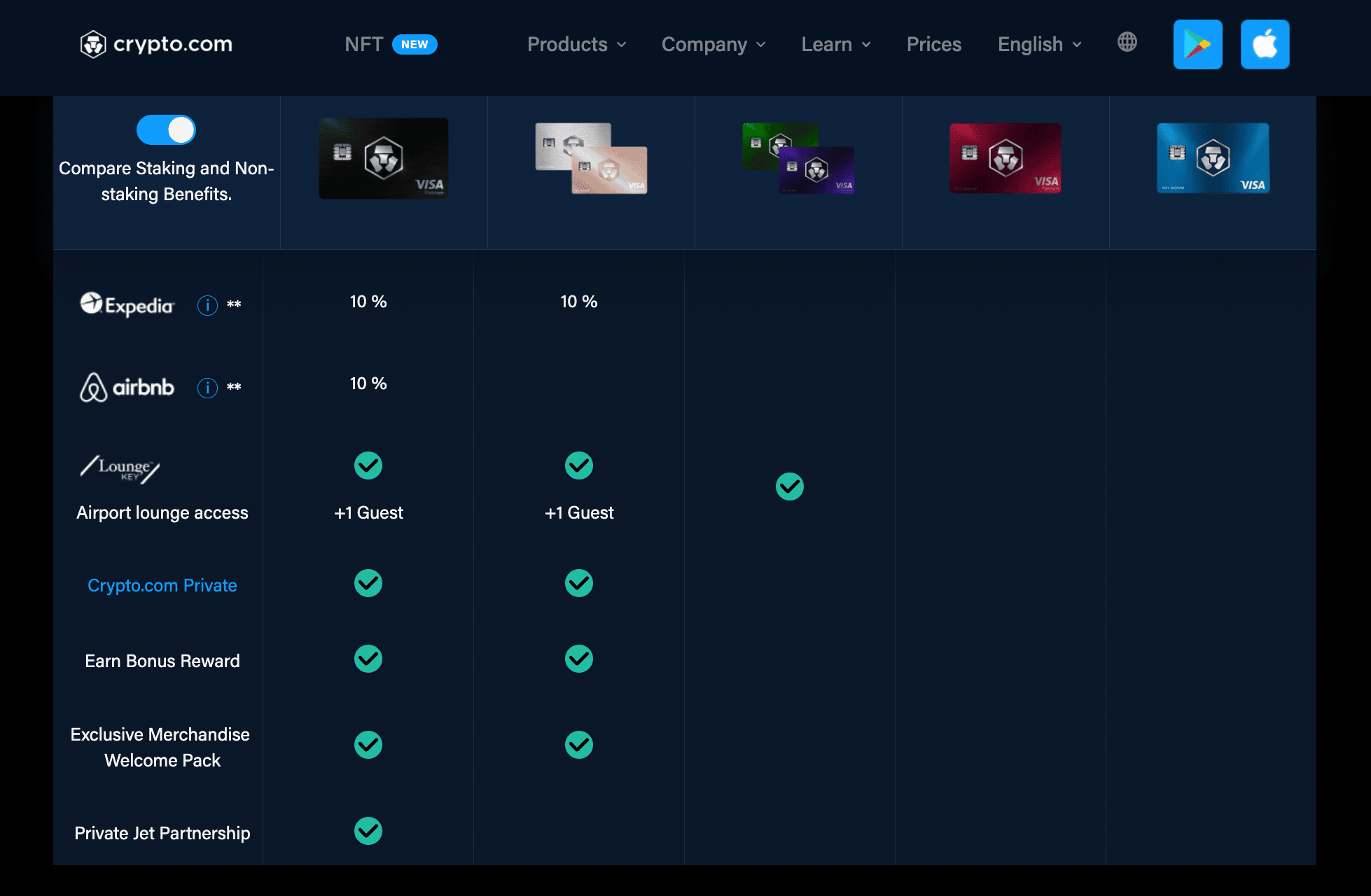
Task: Expand the Learn dropdown menu
Action: tap(834, 43)
